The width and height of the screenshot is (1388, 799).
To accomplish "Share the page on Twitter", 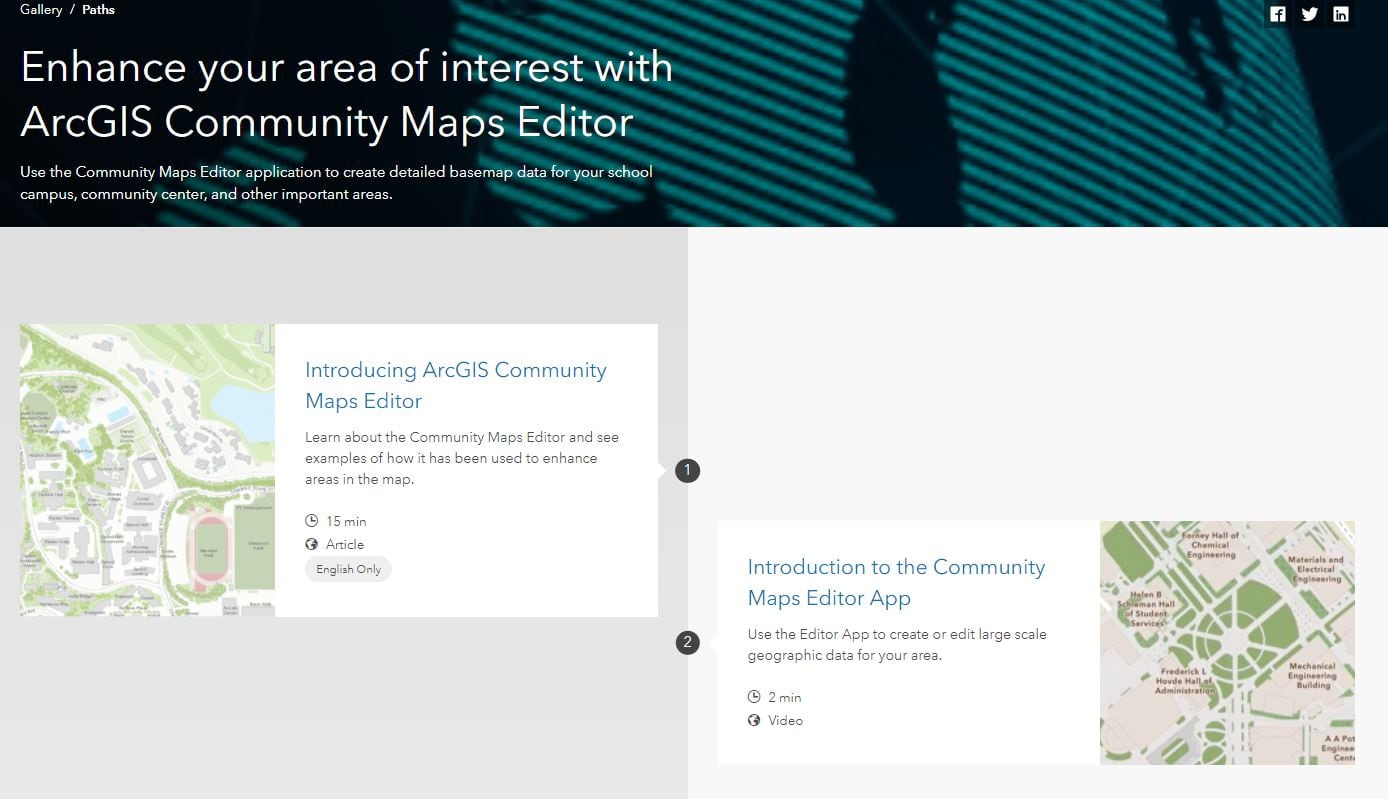I will click(1309, 14).
